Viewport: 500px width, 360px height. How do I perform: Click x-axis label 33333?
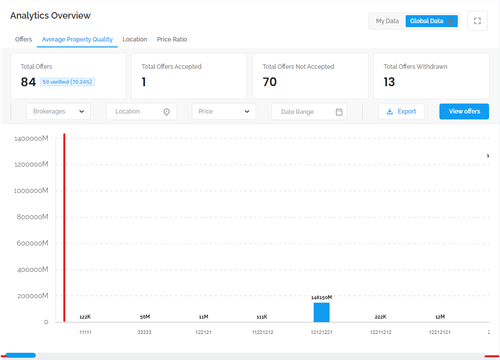[144, 332]
